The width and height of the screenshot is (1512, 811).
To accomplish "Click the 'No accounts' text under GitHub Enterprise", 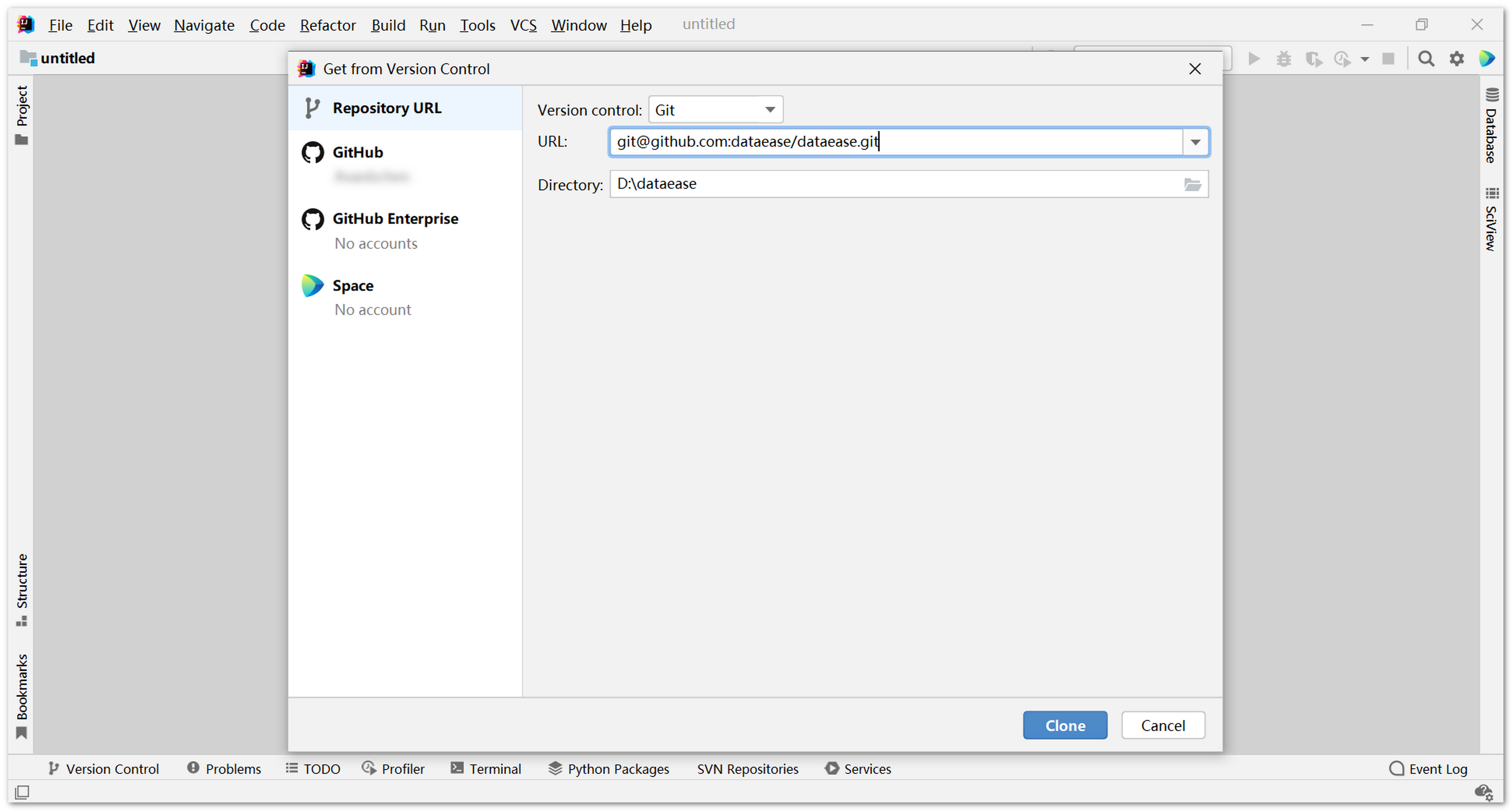I will click(x=376, y=244).
